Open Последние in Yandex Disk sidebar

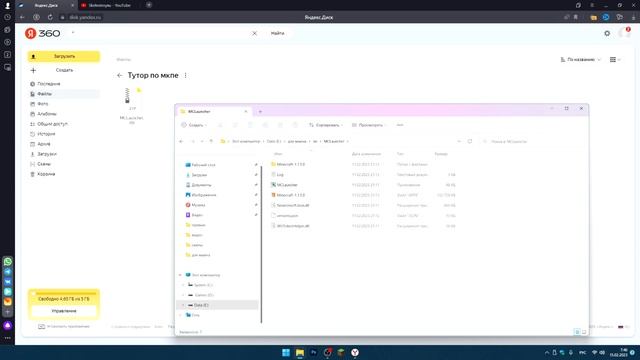(x=49, y=84)
